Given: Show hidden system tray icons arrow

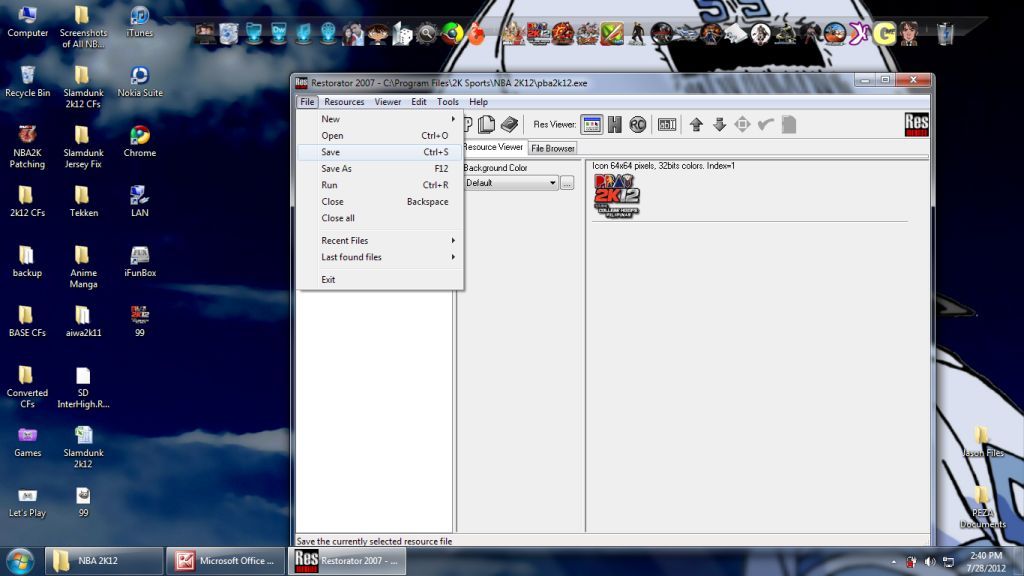Looking at the screenshot, I should [893, 562].
